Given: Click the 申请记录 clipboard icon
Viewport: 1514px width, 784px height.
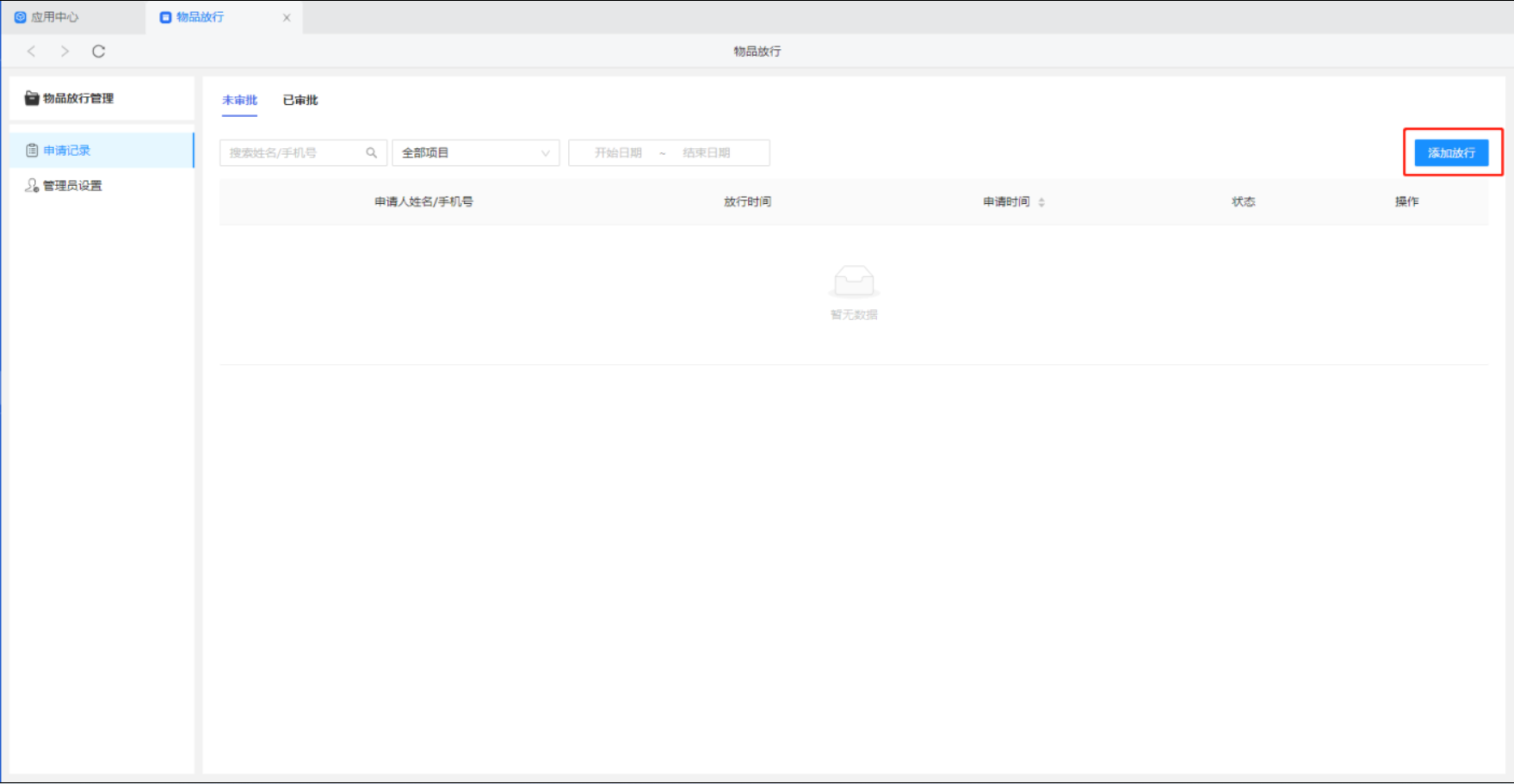Looking at the screenshot, I should tap(32, 151).
